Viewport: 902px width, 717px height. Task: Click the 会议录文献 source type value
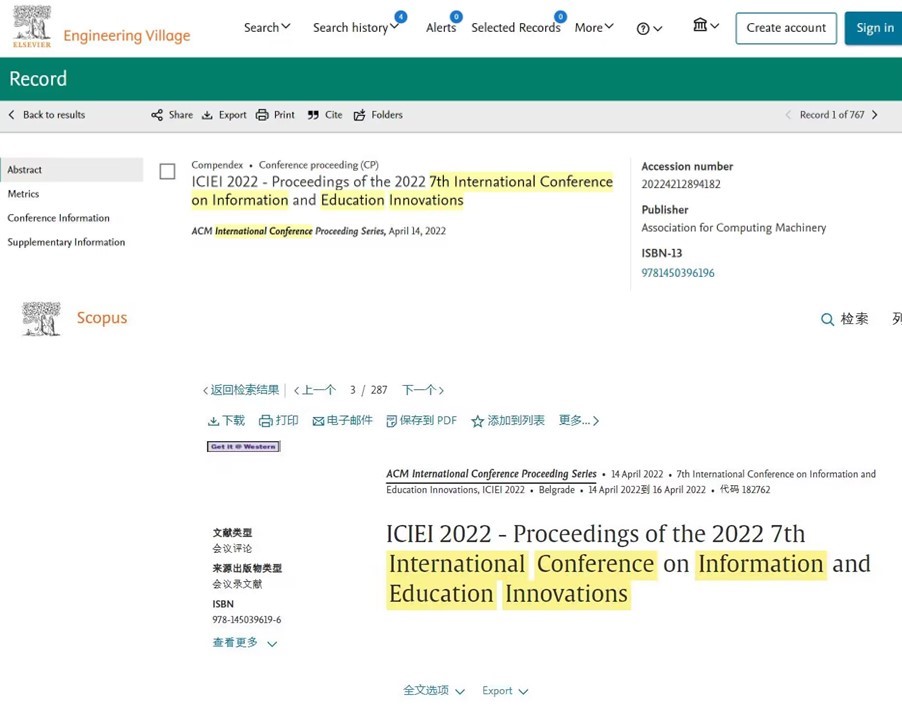point(237,584)
